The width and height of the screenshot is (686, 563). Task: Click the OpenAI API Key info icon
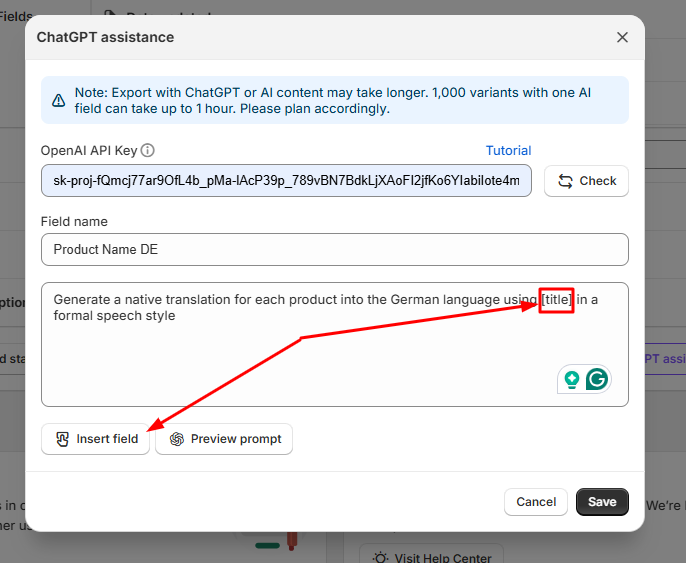click(x=148, y=150)
